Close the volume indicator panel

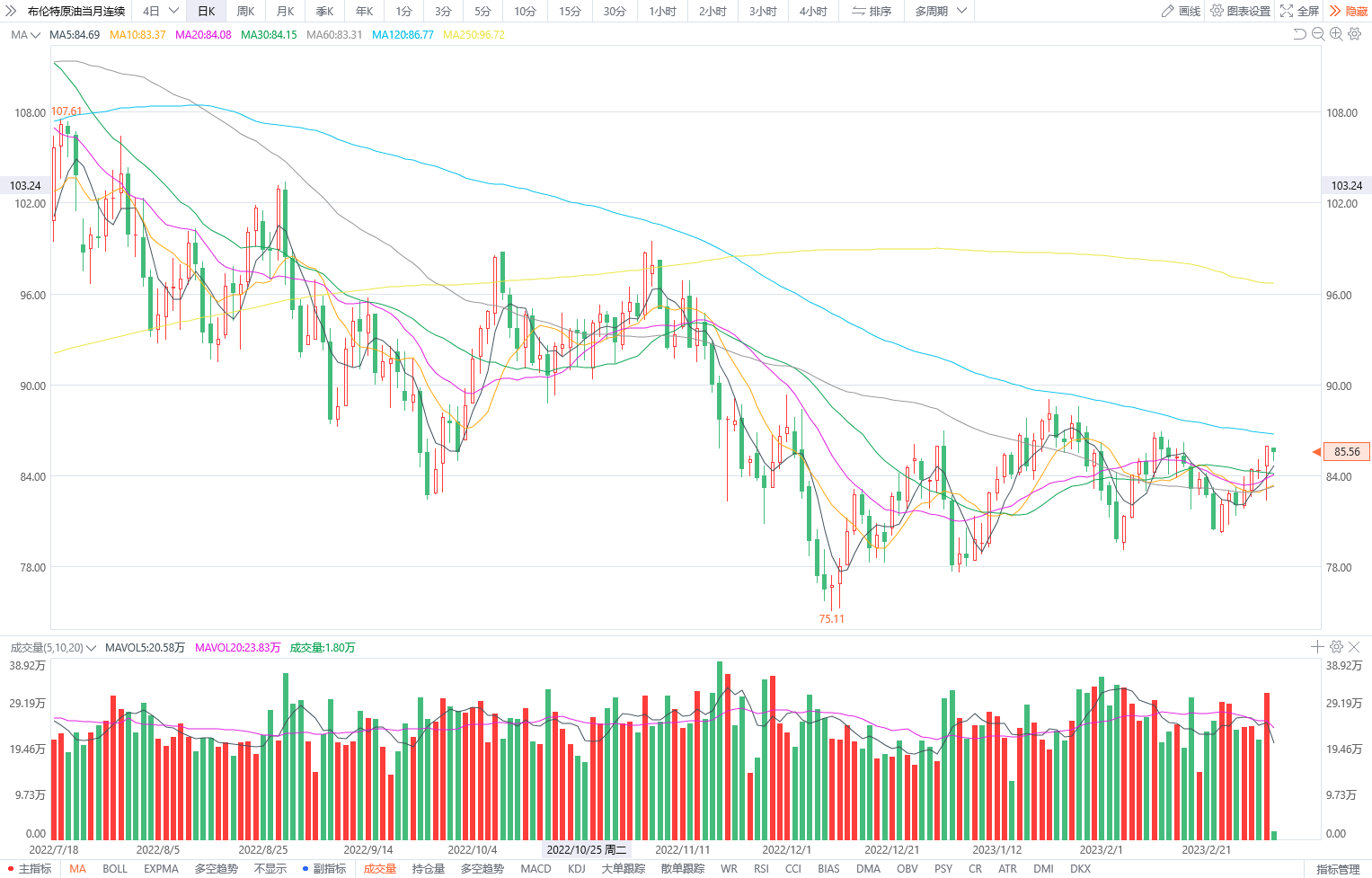(1355, 647)
